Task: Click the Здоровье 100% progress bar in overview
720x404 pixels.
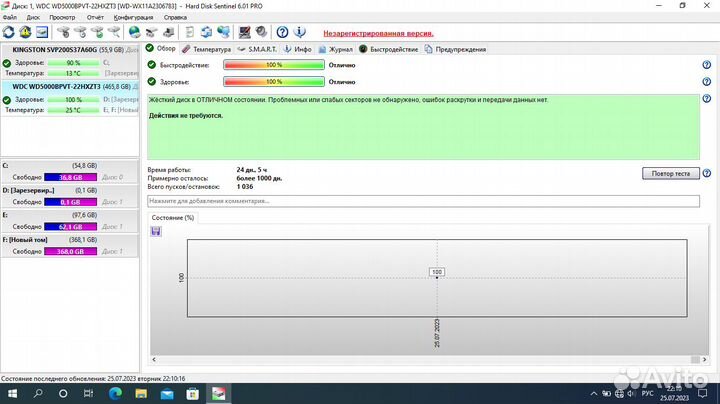Action: click(274, 82)
